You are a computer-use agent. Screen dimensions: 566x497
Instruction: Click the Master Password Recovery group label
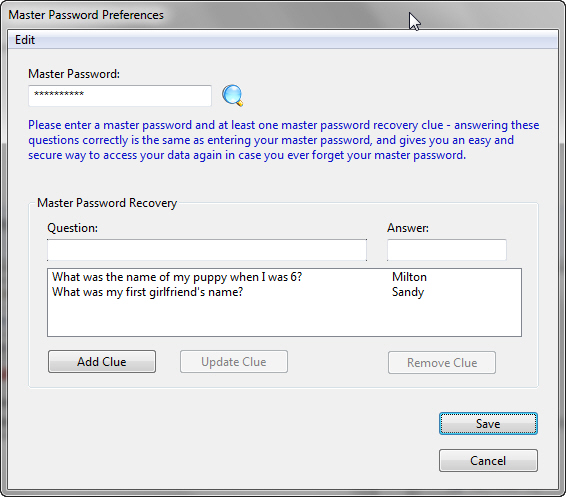click(x=107, y=203)
